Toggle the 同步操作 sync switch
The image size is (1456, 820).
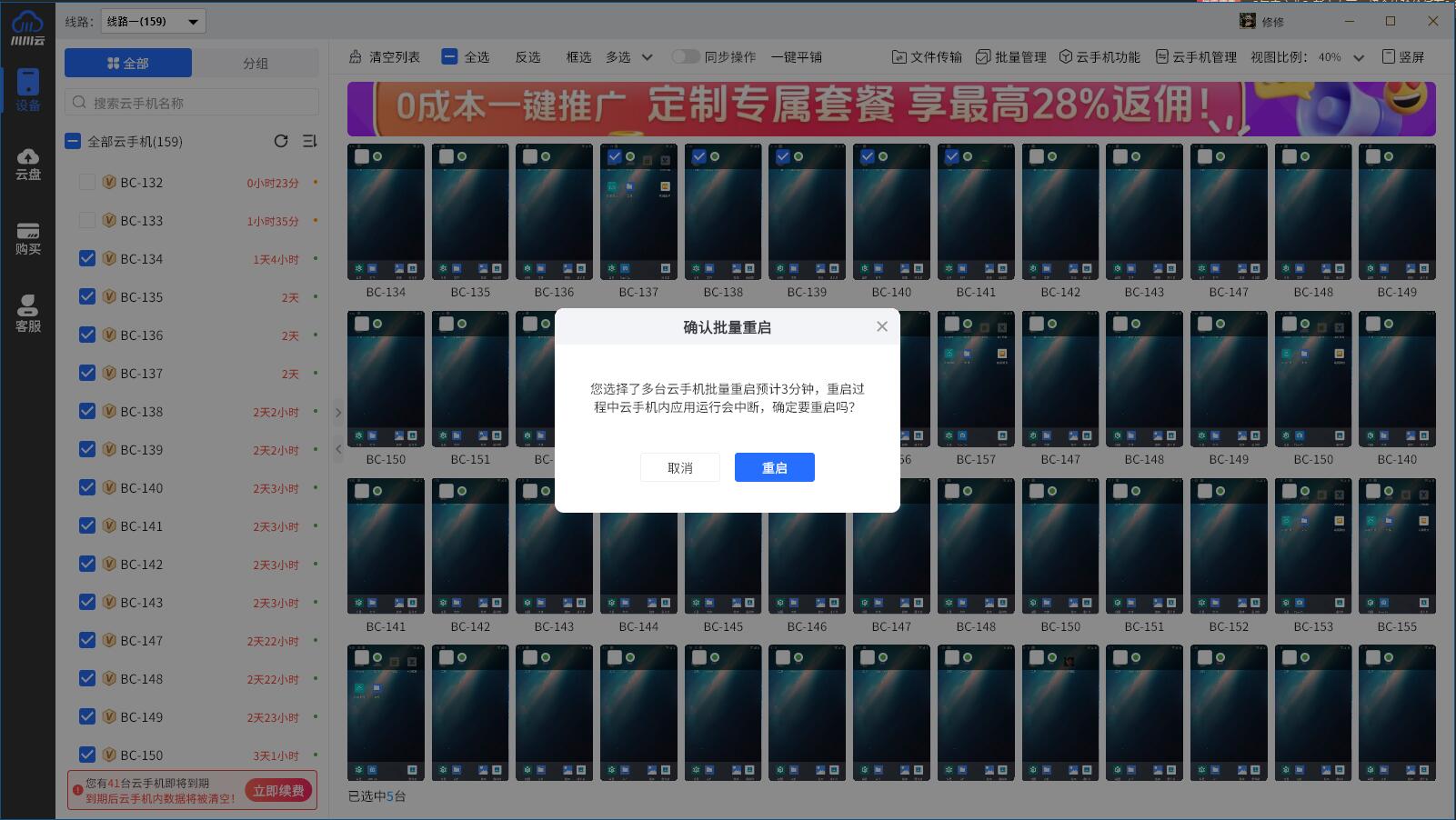685,56
